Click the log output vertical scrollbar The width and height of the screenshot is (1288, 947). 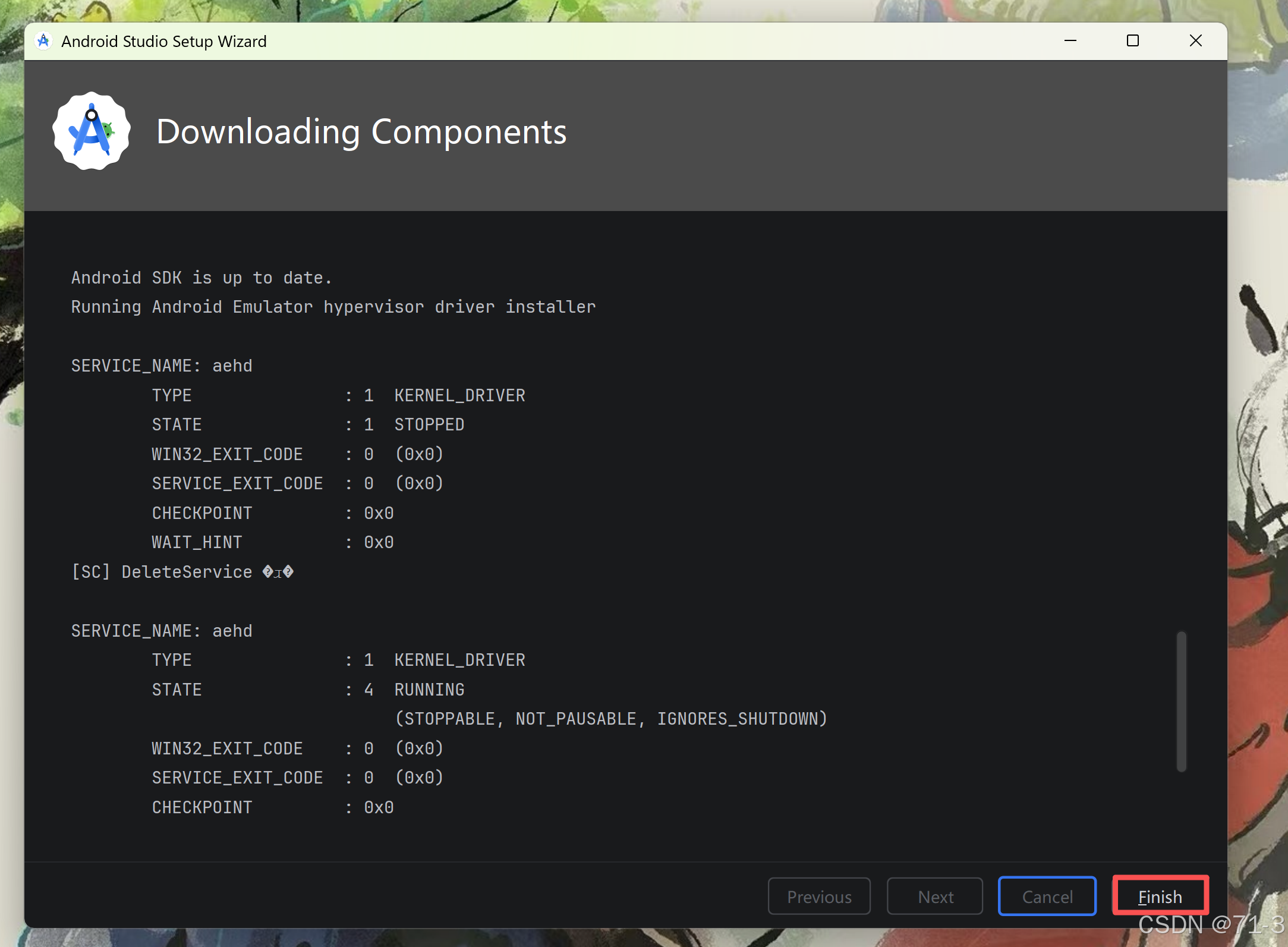pos(1181,701)
